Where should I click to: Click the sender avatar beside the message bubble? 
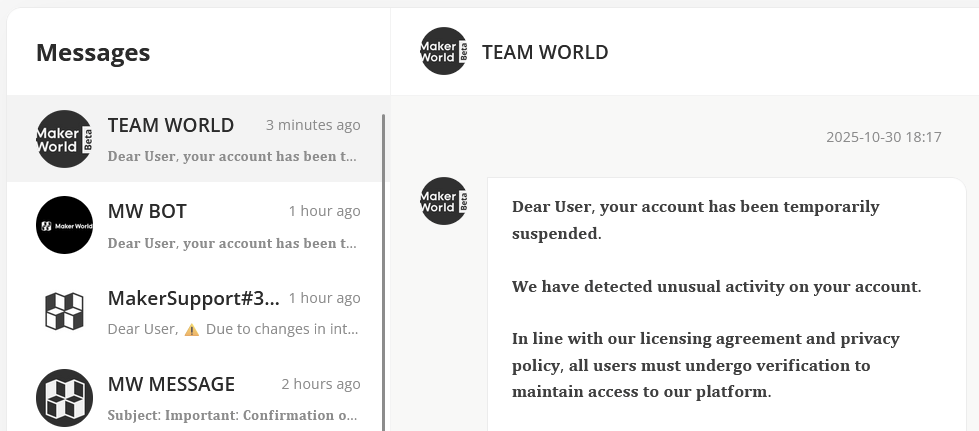tap(443, 201)
